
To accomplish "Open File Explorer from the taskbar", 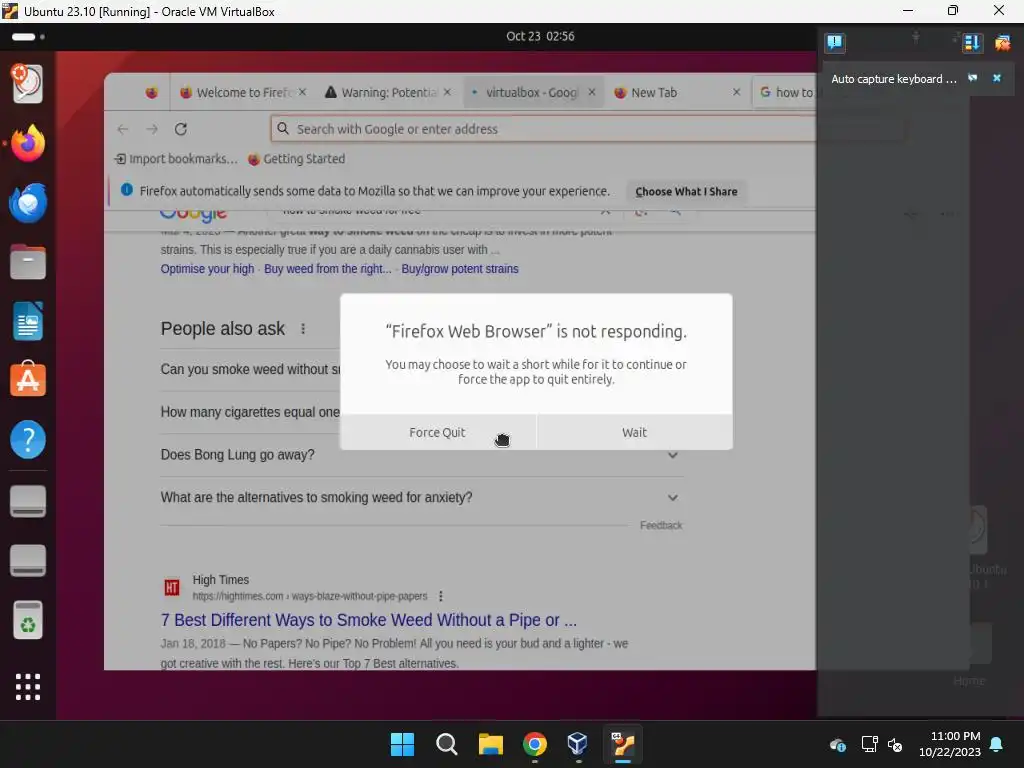I will pos(490,744).
